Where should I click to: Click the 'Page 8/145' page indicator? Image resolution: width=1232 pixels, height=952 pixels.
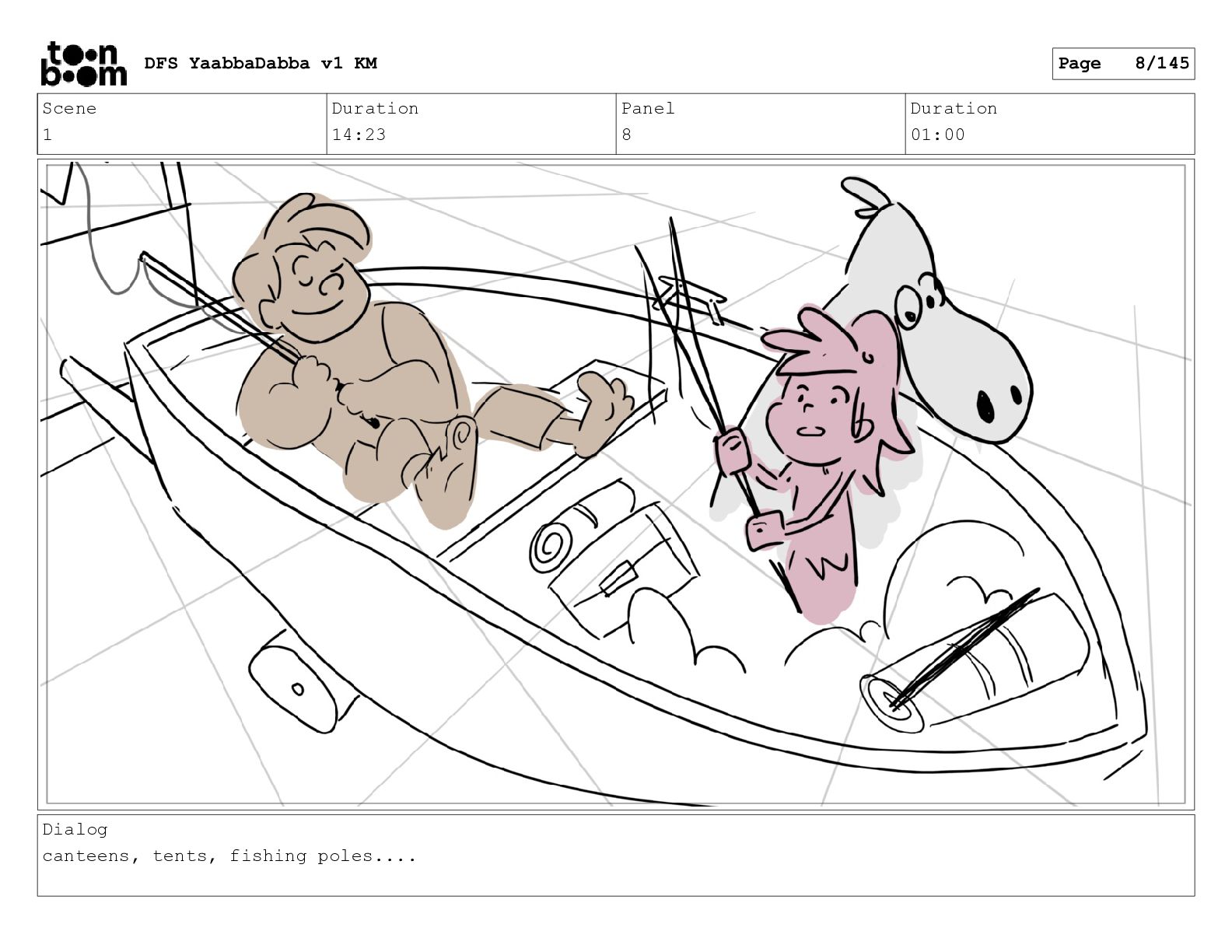1123,64
